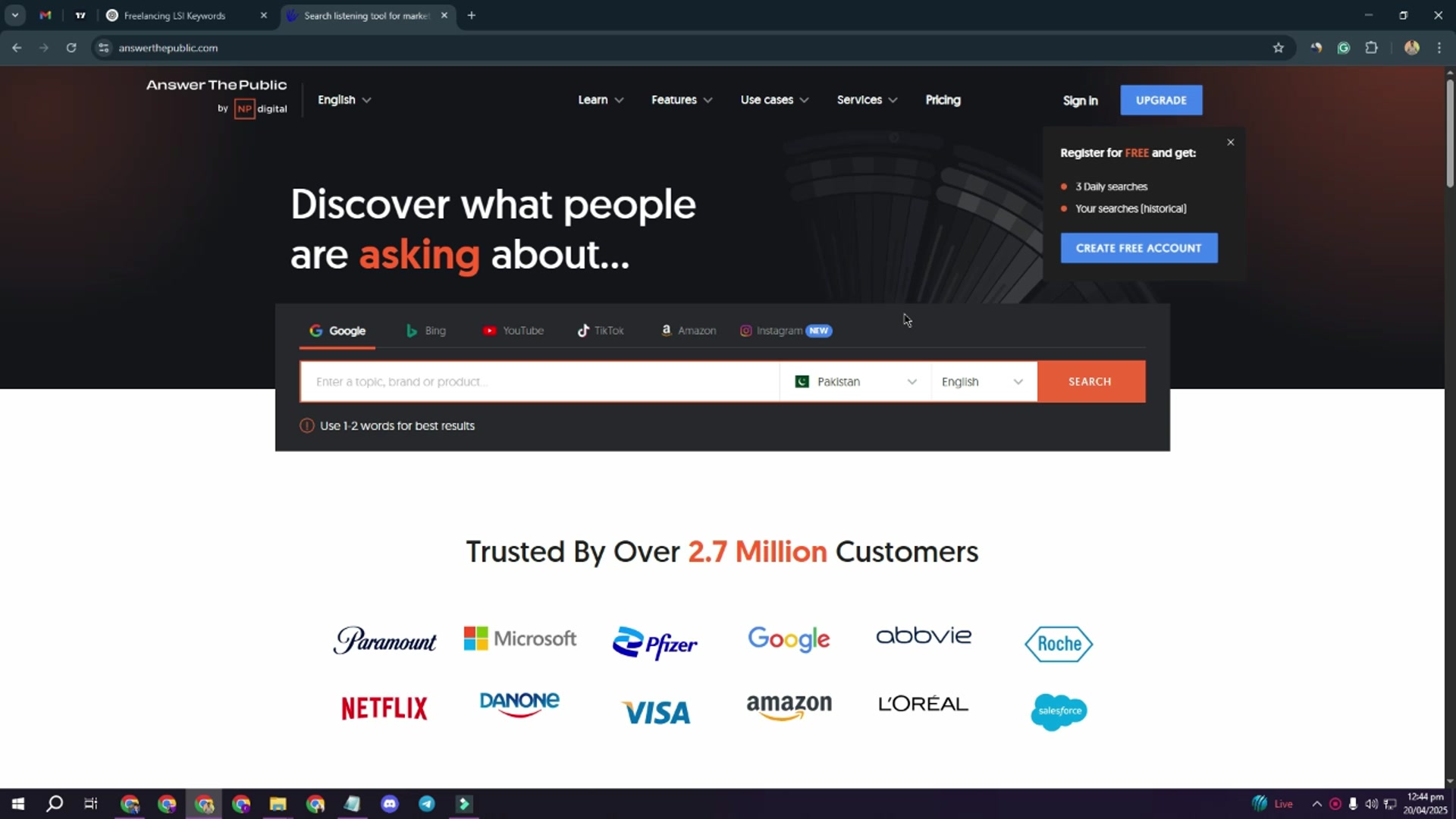Expand the Features navigation menu

(682, 100)
